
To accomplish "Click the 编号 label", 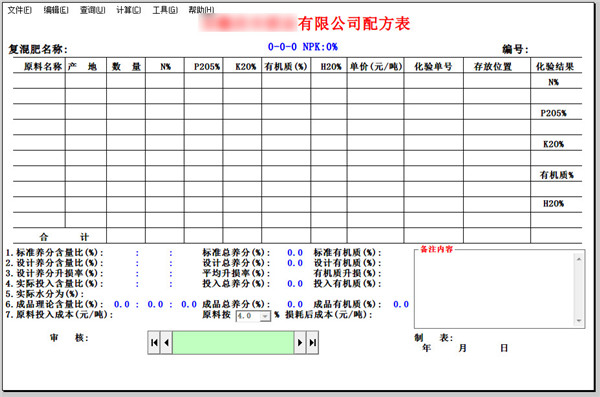I will point(515,49).
